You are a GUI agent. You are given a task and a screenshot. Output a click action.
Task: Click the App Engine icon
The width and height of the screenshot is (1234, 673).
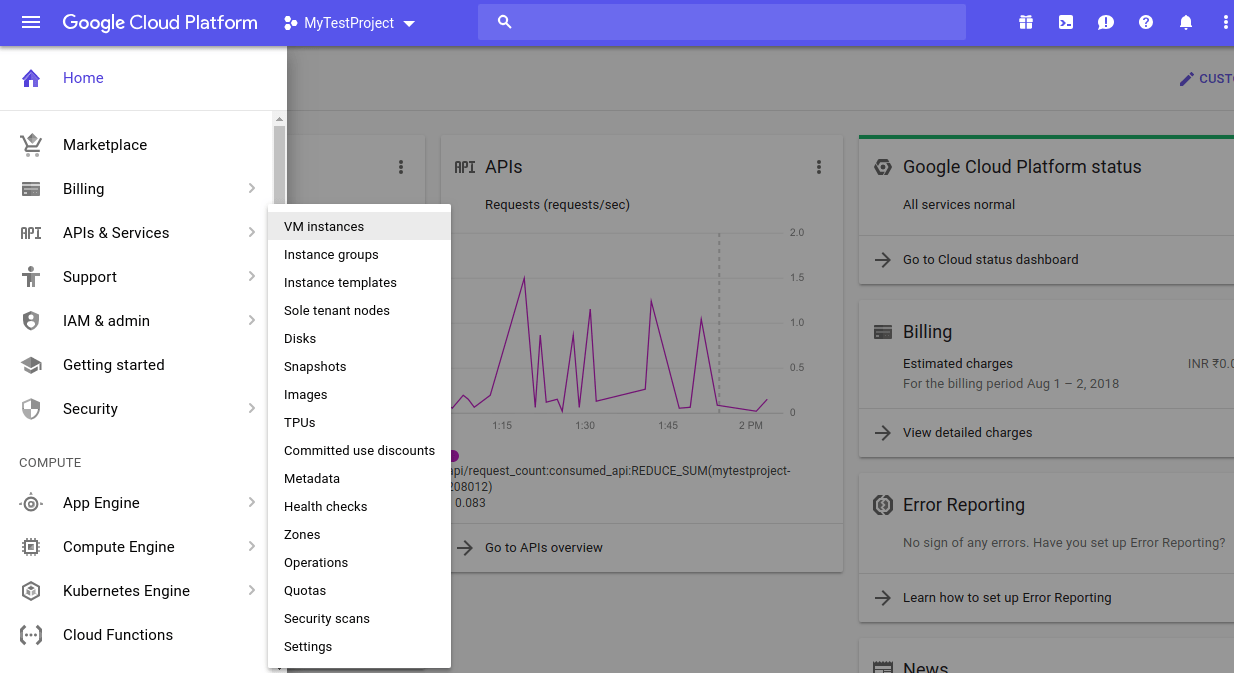(x=31, y=503)
